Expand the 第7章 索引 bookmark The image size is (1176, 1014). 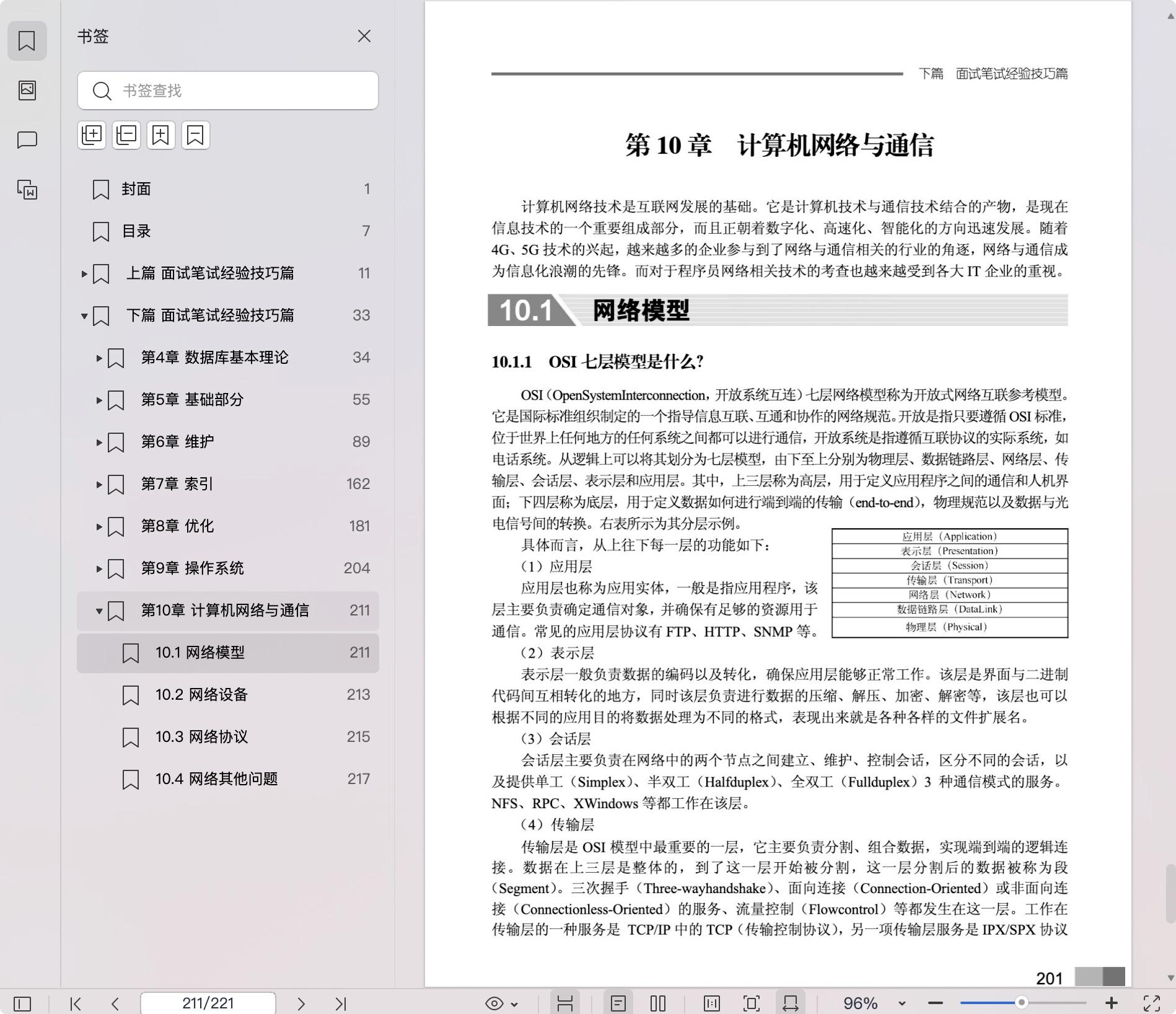pos(99,484)
